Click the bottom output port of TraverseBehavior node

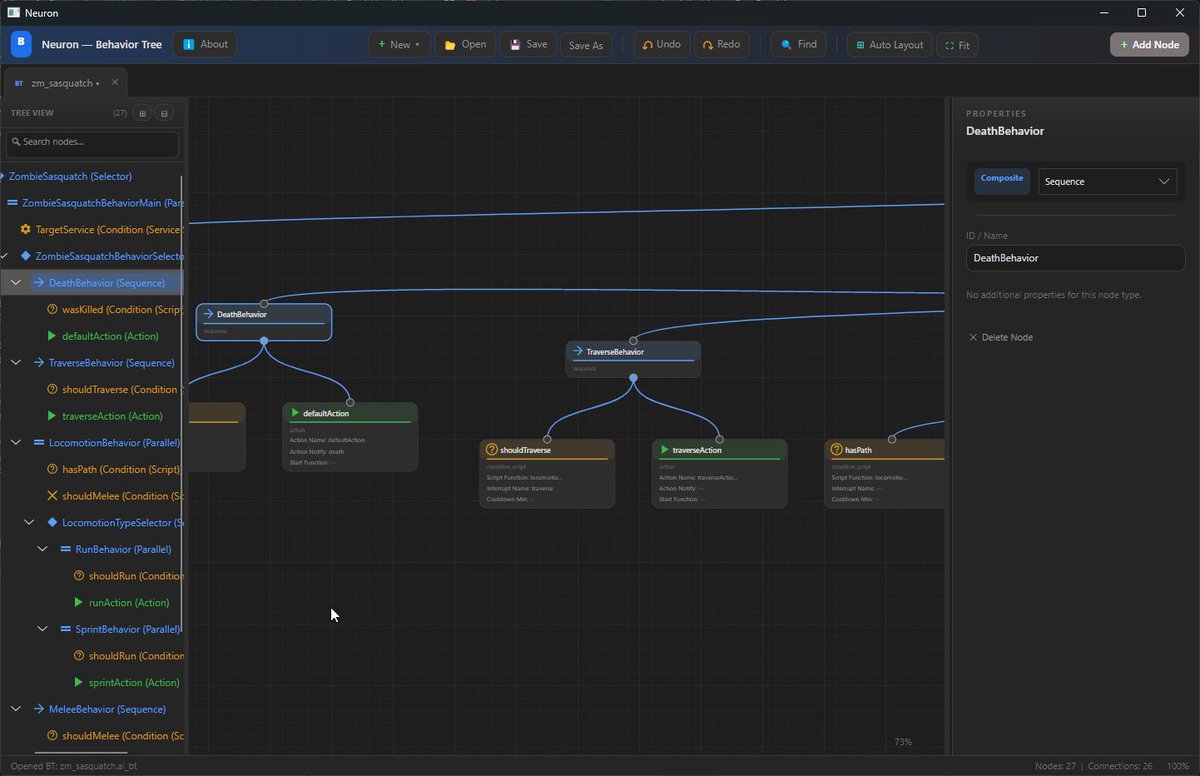tap(633, 378)
